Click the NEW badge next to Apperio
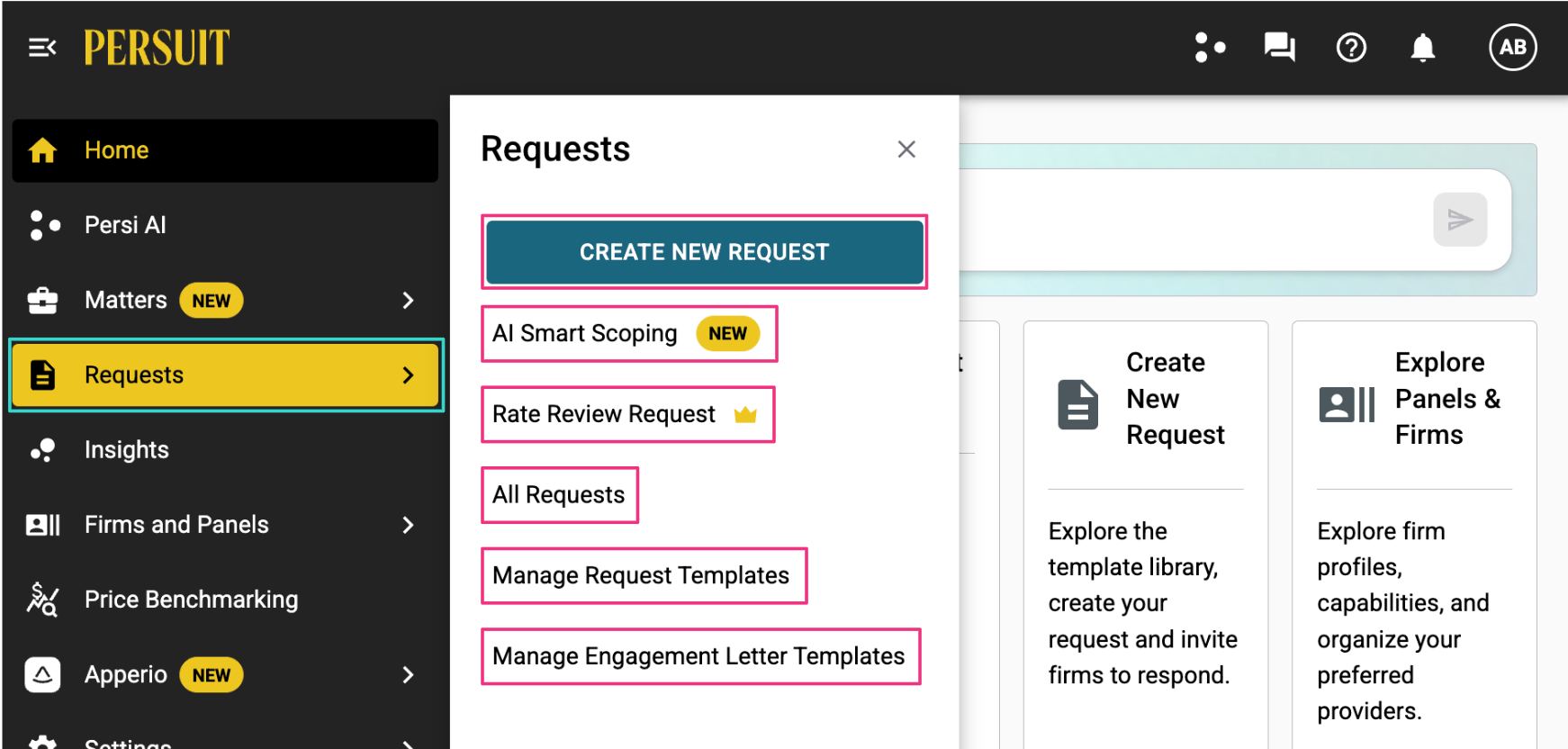 (x=212, y=675)
